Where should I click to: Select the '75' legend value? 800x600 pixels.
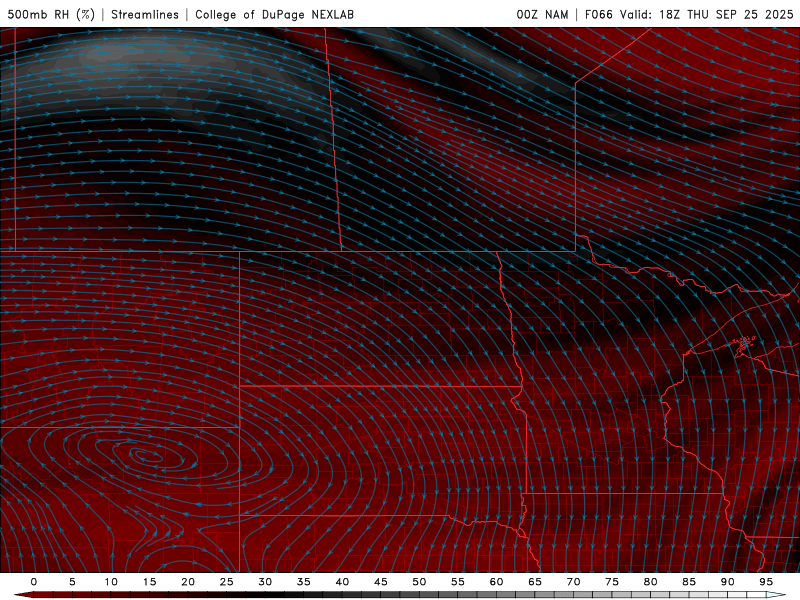pos(612,582)
